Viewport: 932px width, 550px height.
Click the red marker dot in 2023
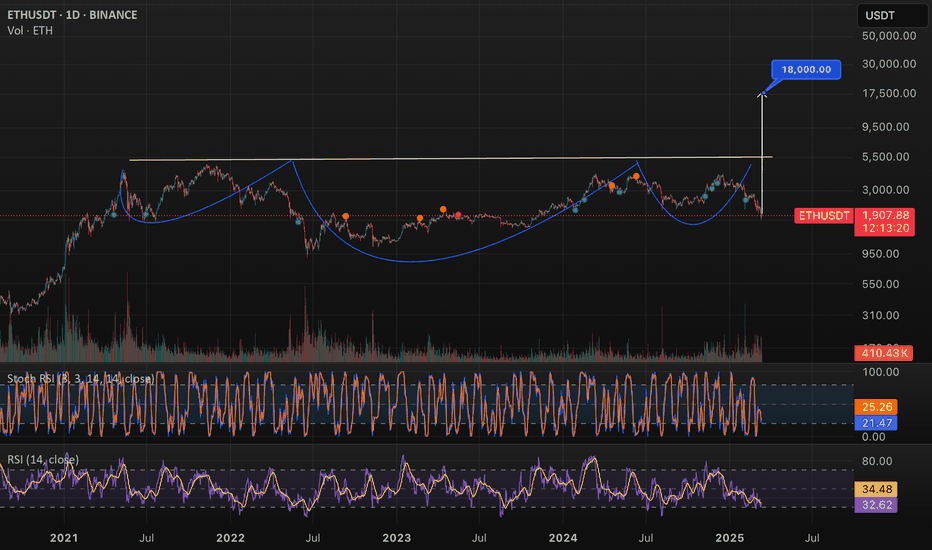coord(458,215)
